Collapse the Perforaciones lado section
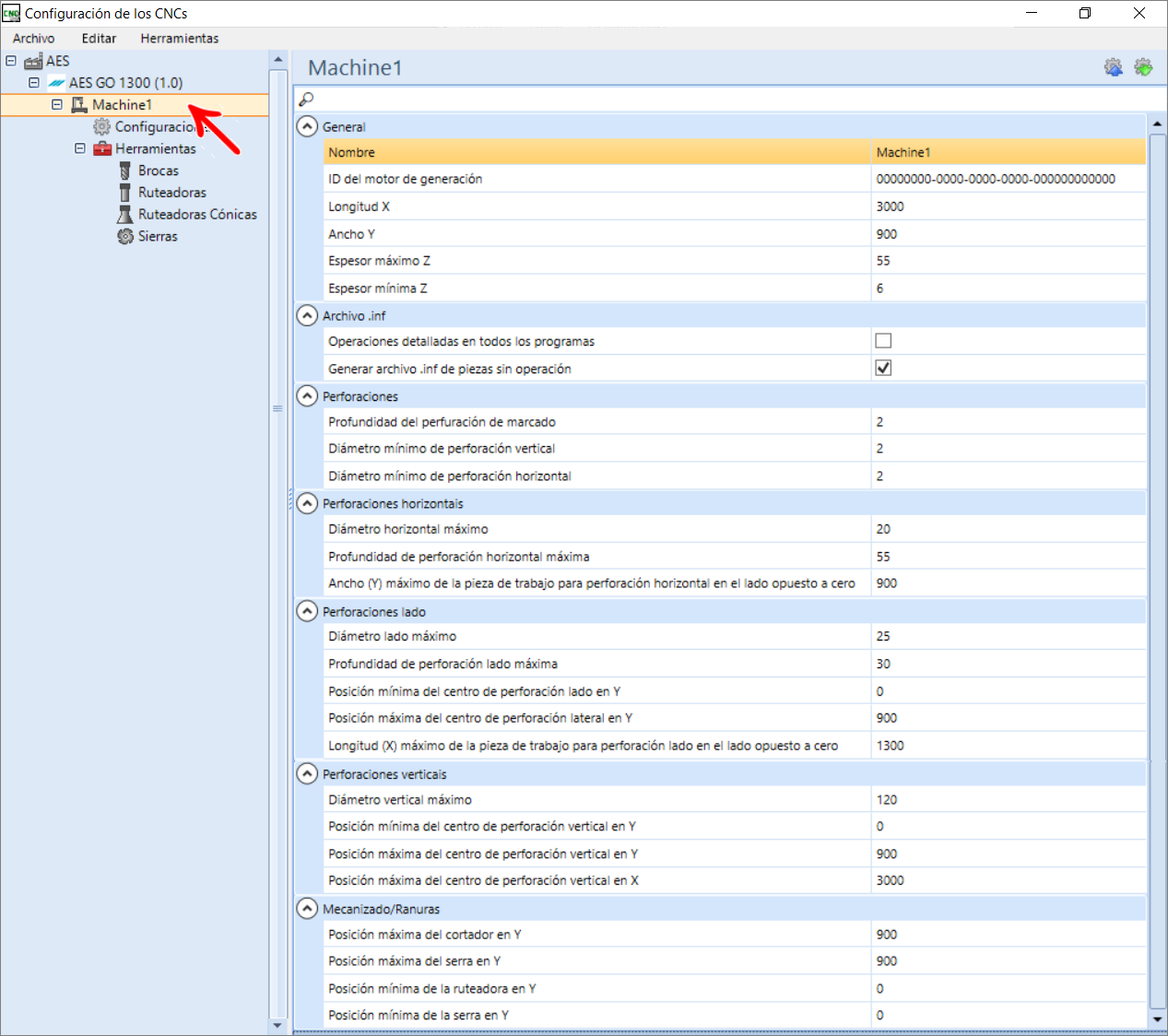The height and width of the screenshot is (1036, 1168). tap(307, 611)
